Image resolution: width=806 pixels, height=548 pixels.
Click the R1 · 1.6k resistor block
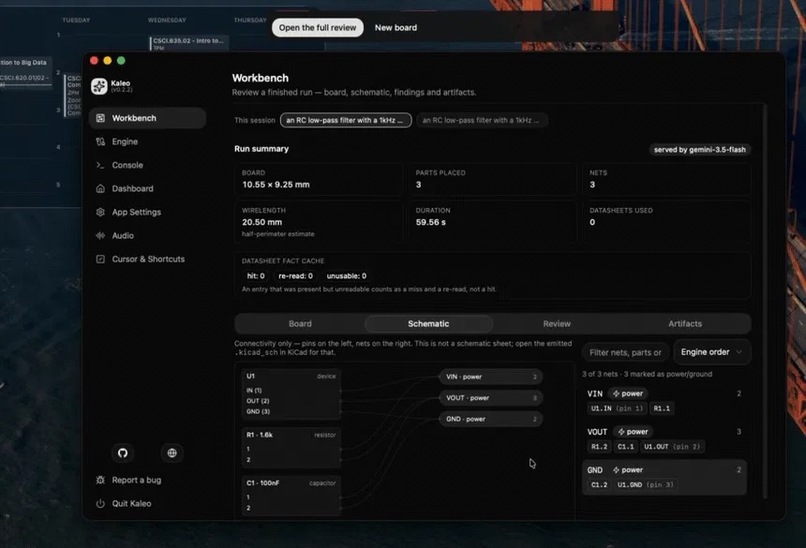[x=291, y=447]
